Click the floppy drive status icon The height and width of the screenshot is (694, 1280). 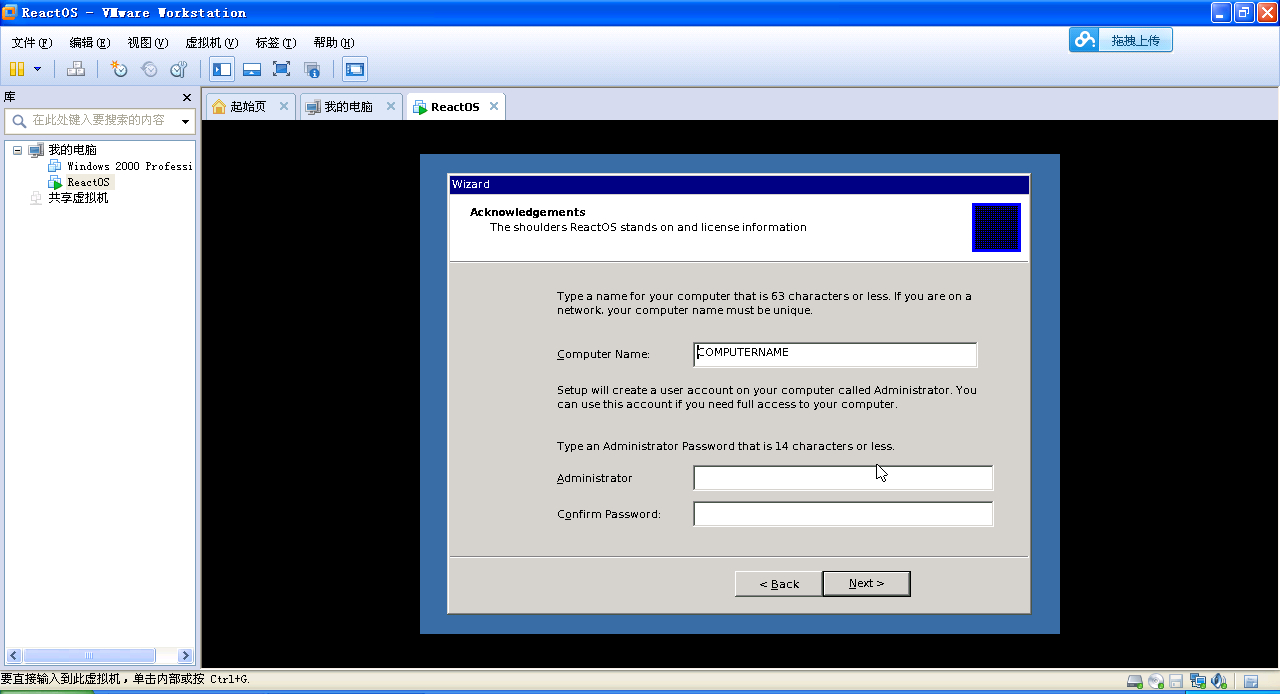[x=1177, y=682]
